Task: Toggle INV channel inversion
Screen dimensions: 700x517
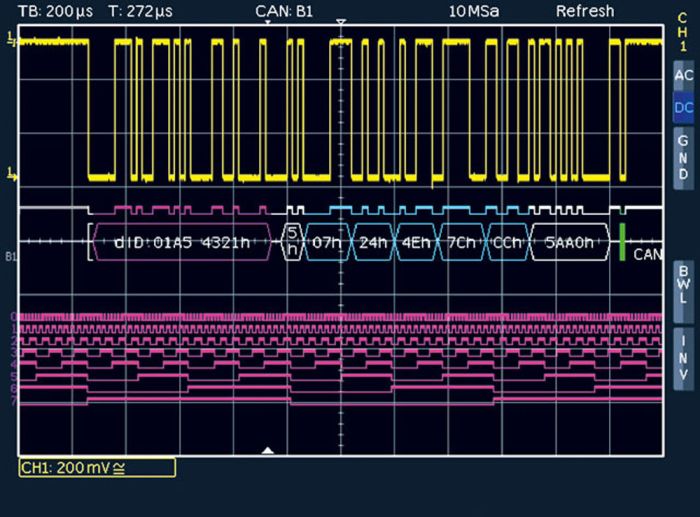Action: (x=683, y=359)
